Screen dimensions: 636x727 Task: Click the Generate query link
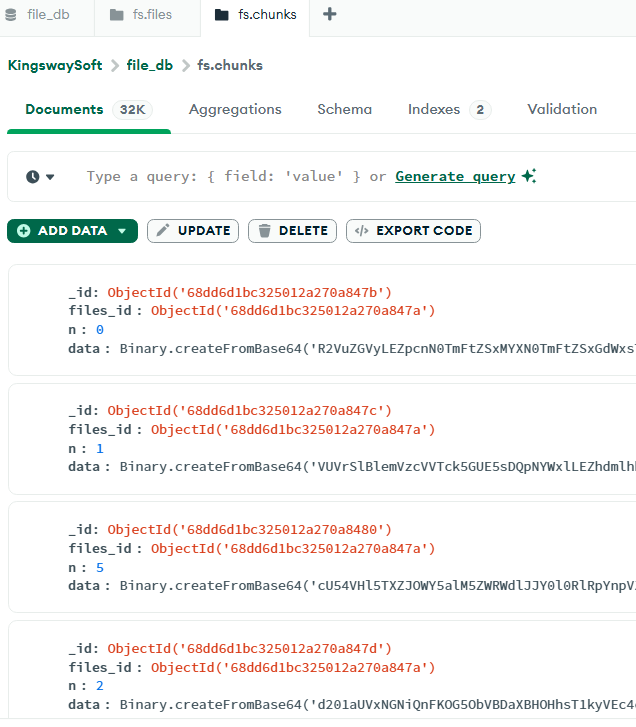[455, 176]
